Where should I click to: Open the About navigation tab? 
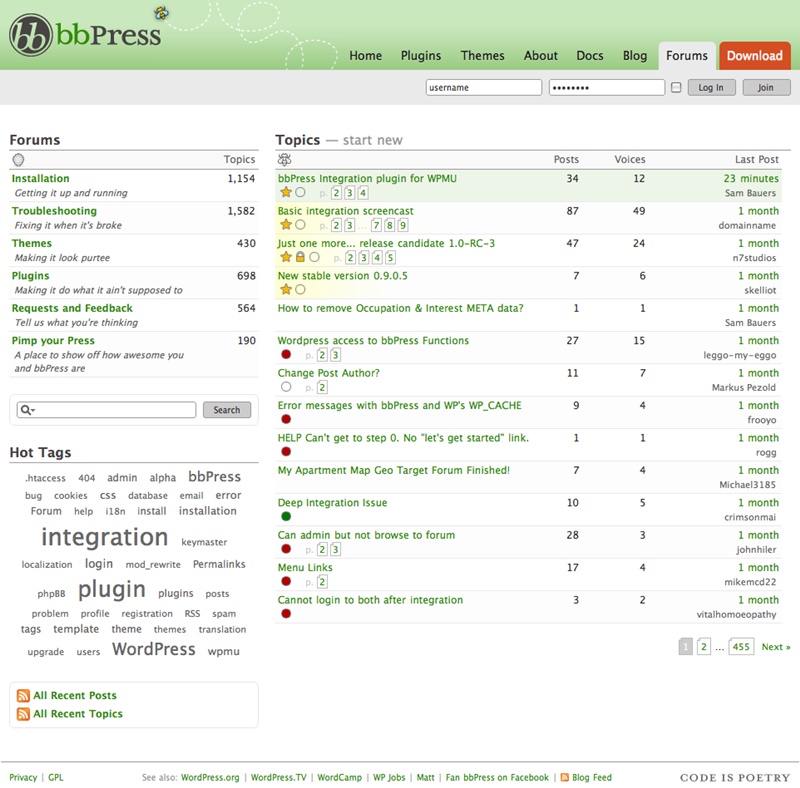[540, 56]
